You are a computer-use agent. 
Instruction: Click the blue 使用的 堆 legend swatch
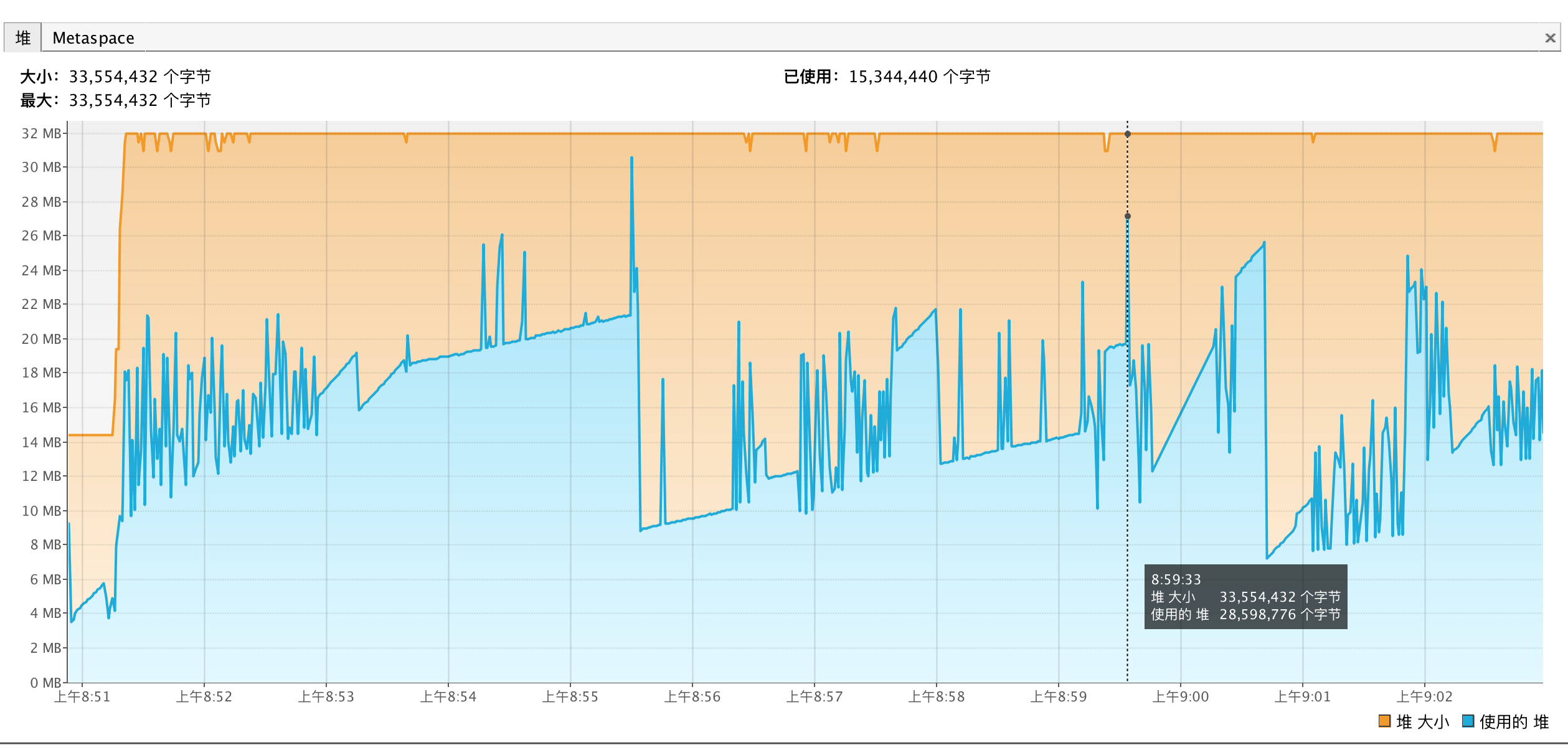pyautogui.click(x=1468, y=721)
